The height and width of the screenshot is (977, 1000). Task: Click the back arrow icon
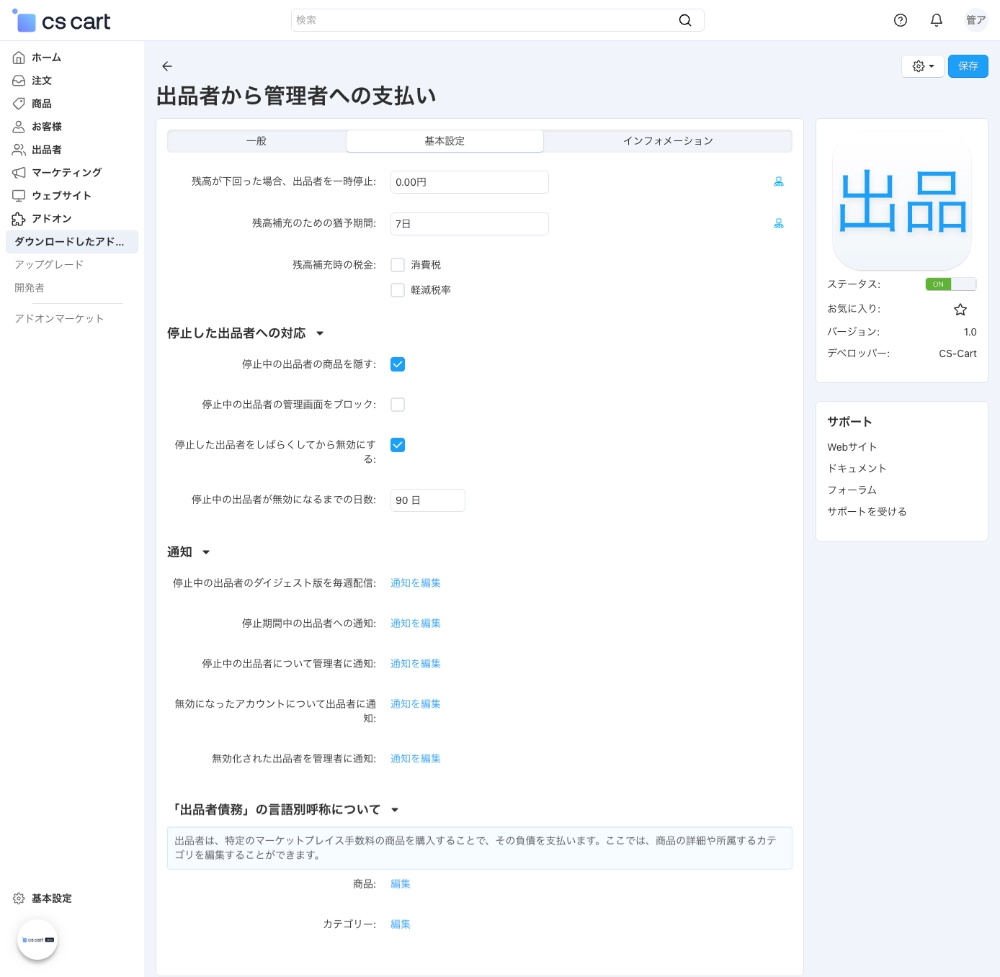coord(167,66)
